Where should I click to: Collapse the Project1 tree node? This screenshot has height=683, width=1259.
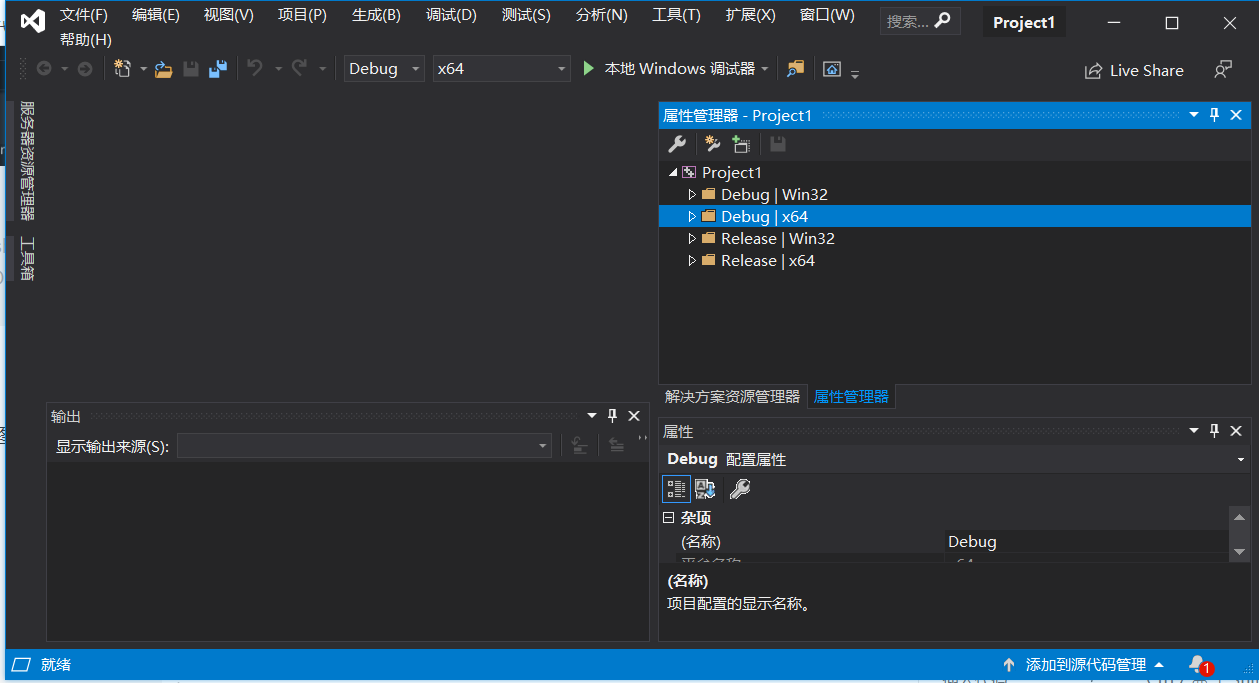tap(673, 173)
